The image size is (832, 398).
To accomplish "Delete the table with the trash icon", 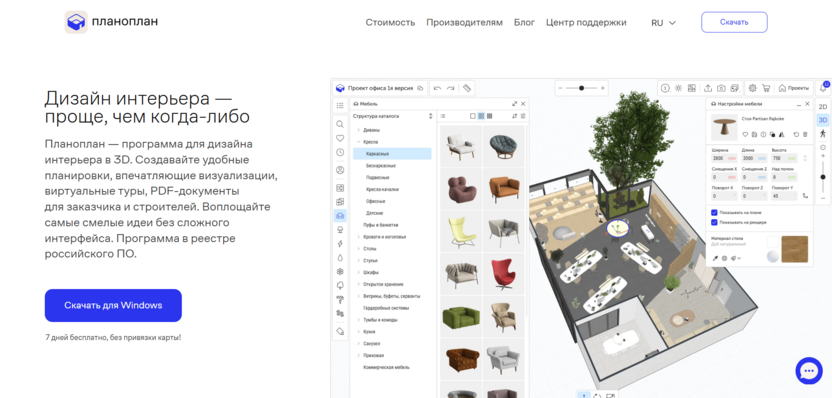I will pos(805,135).
